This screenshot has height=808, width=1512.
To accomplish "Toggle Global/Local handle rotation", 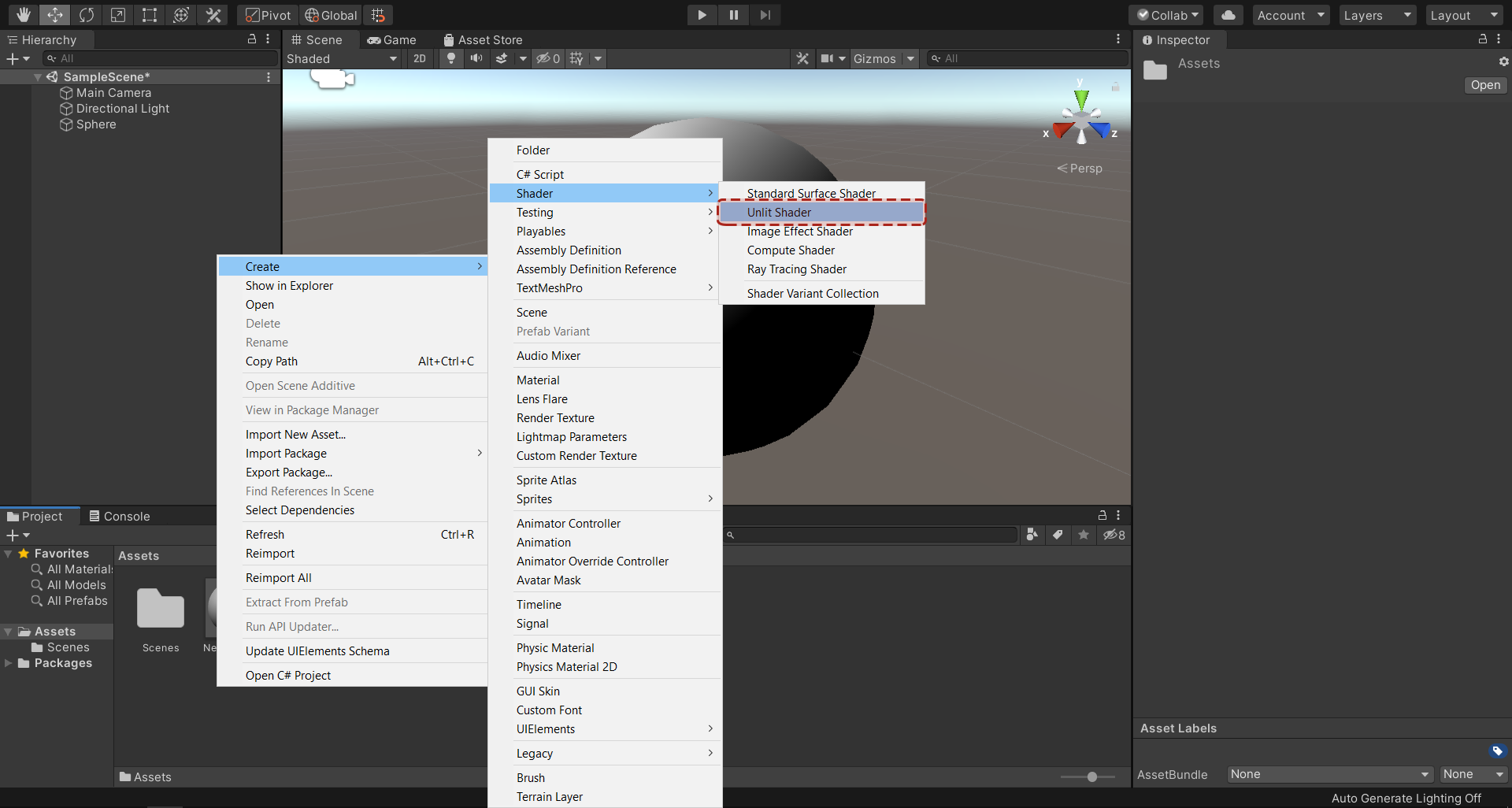I will 331,15.
